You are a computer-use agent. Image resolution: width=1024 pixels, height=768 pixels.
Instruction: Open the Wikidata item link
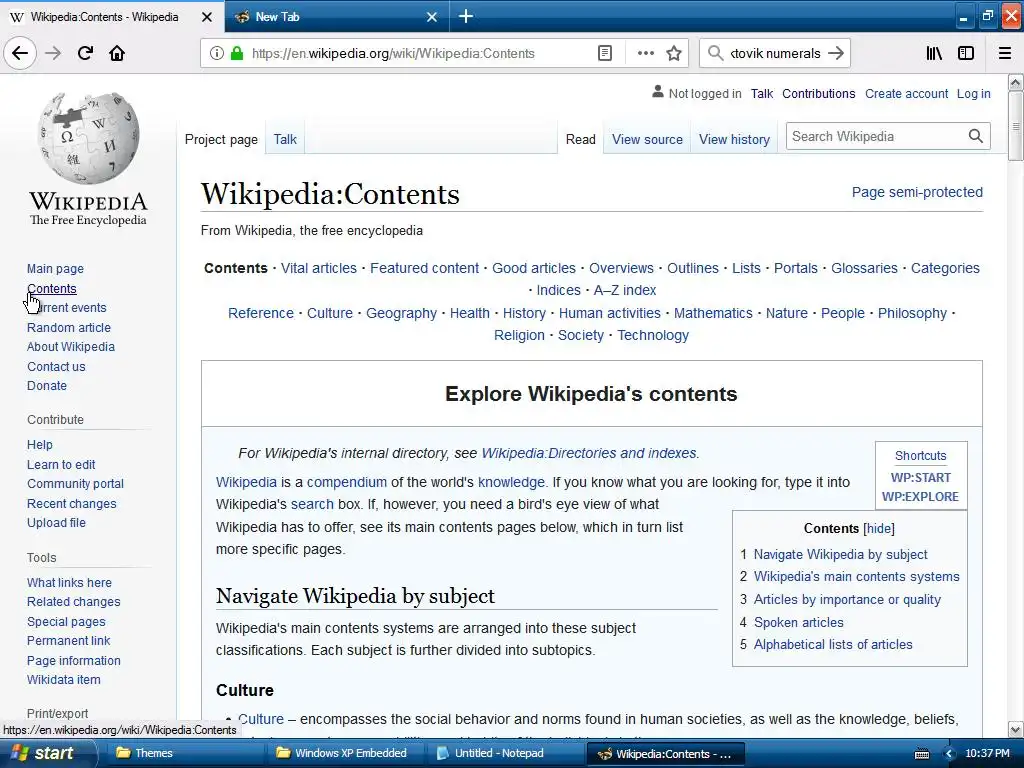(63, 679)
